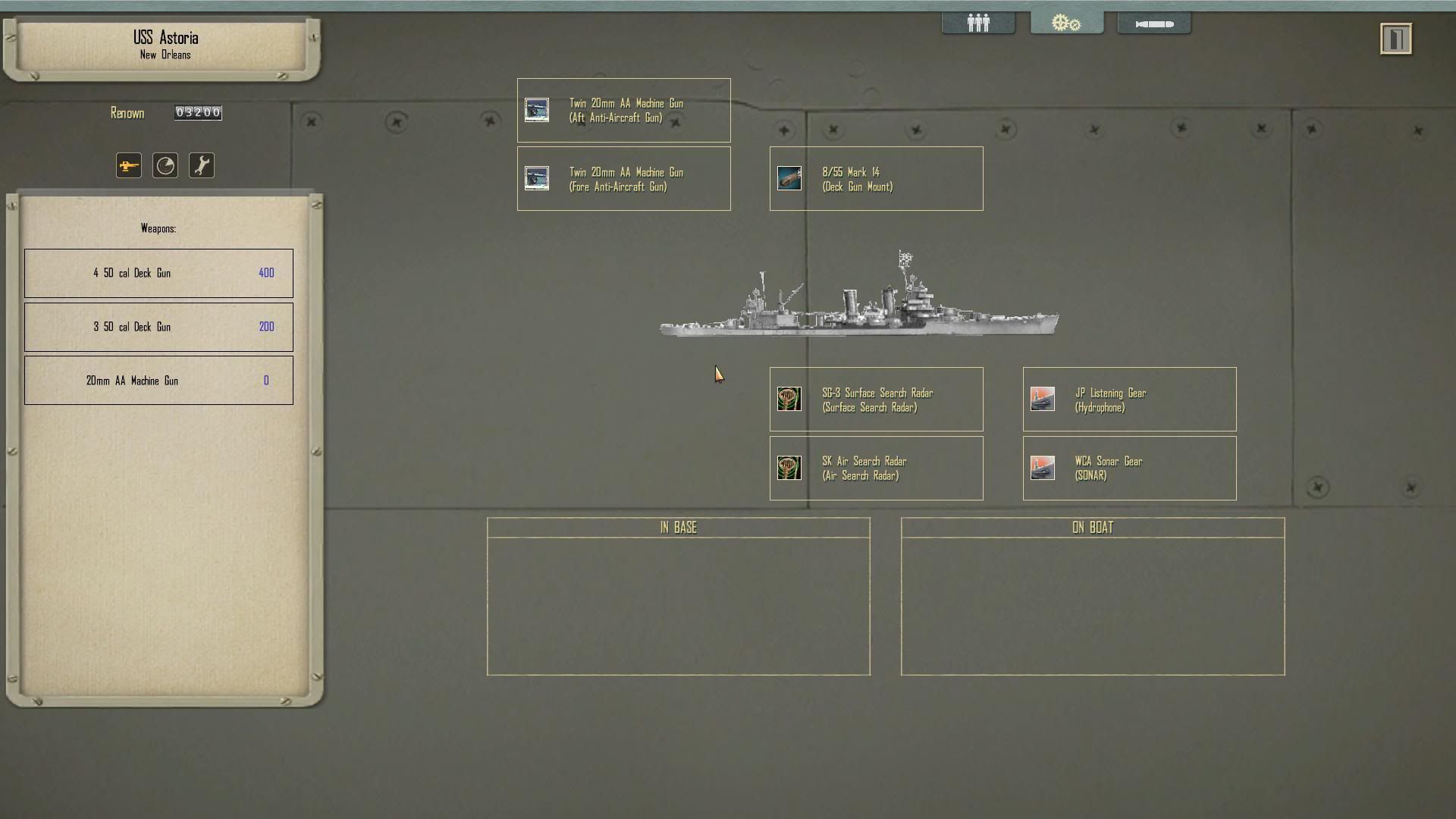1456x819 pixels.
Task: Click the Renown label
Action: click(127, 113)
